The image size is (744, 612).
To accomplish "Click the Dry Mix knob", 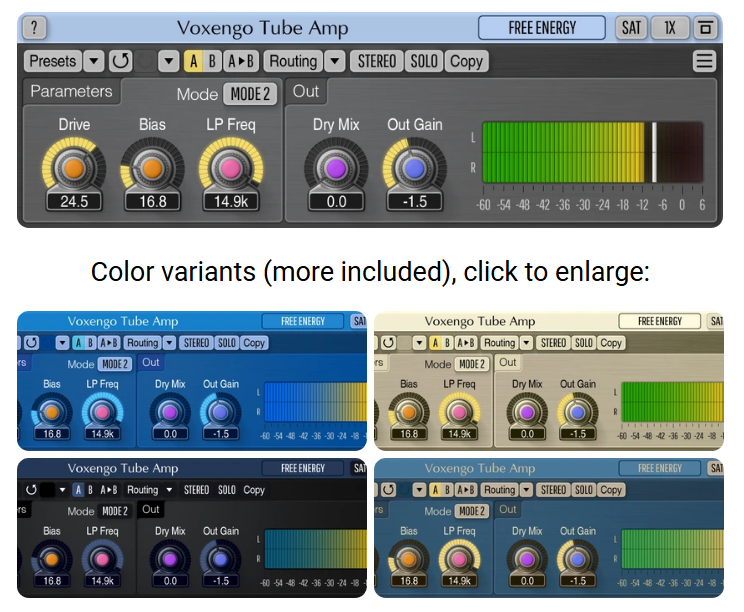I will (x=336, y=168).
